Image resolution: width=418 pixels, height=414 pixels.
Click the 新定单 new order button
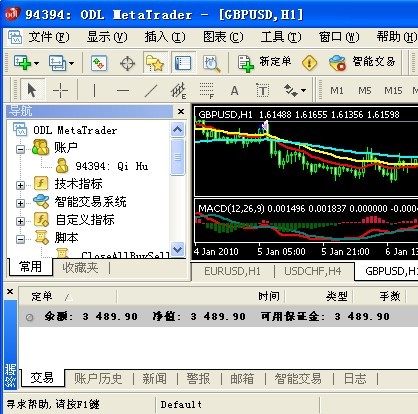pyautogui.click(x=265, y=63)
